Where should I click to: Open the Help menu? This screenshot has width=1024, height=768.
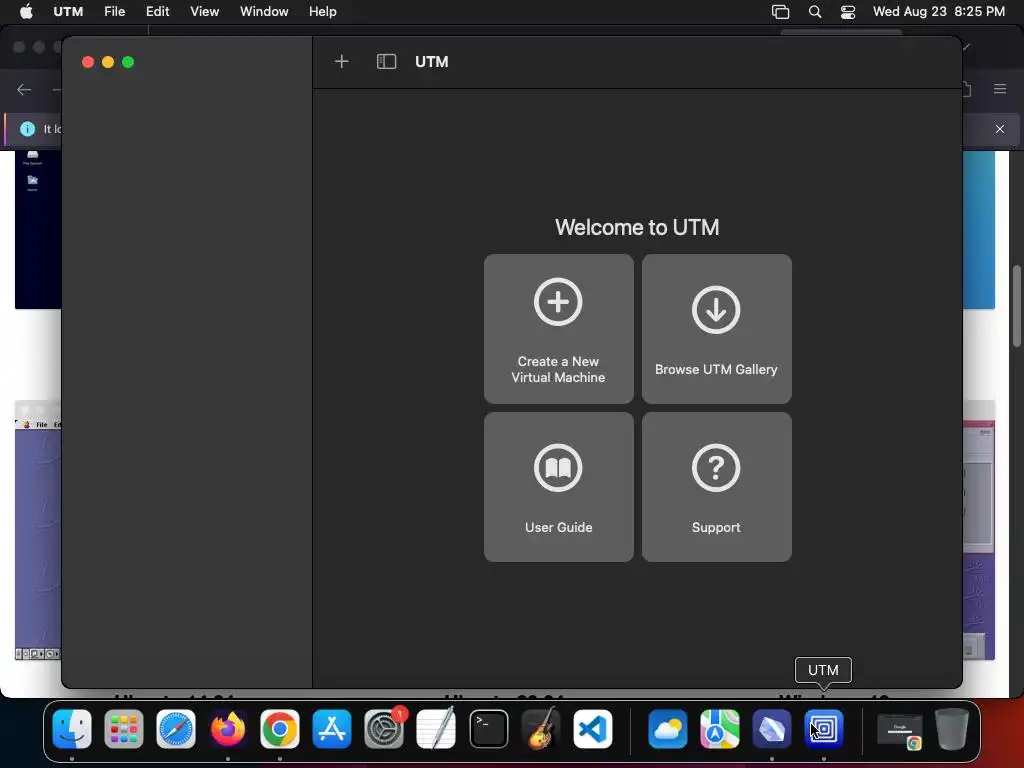(323, 11)
